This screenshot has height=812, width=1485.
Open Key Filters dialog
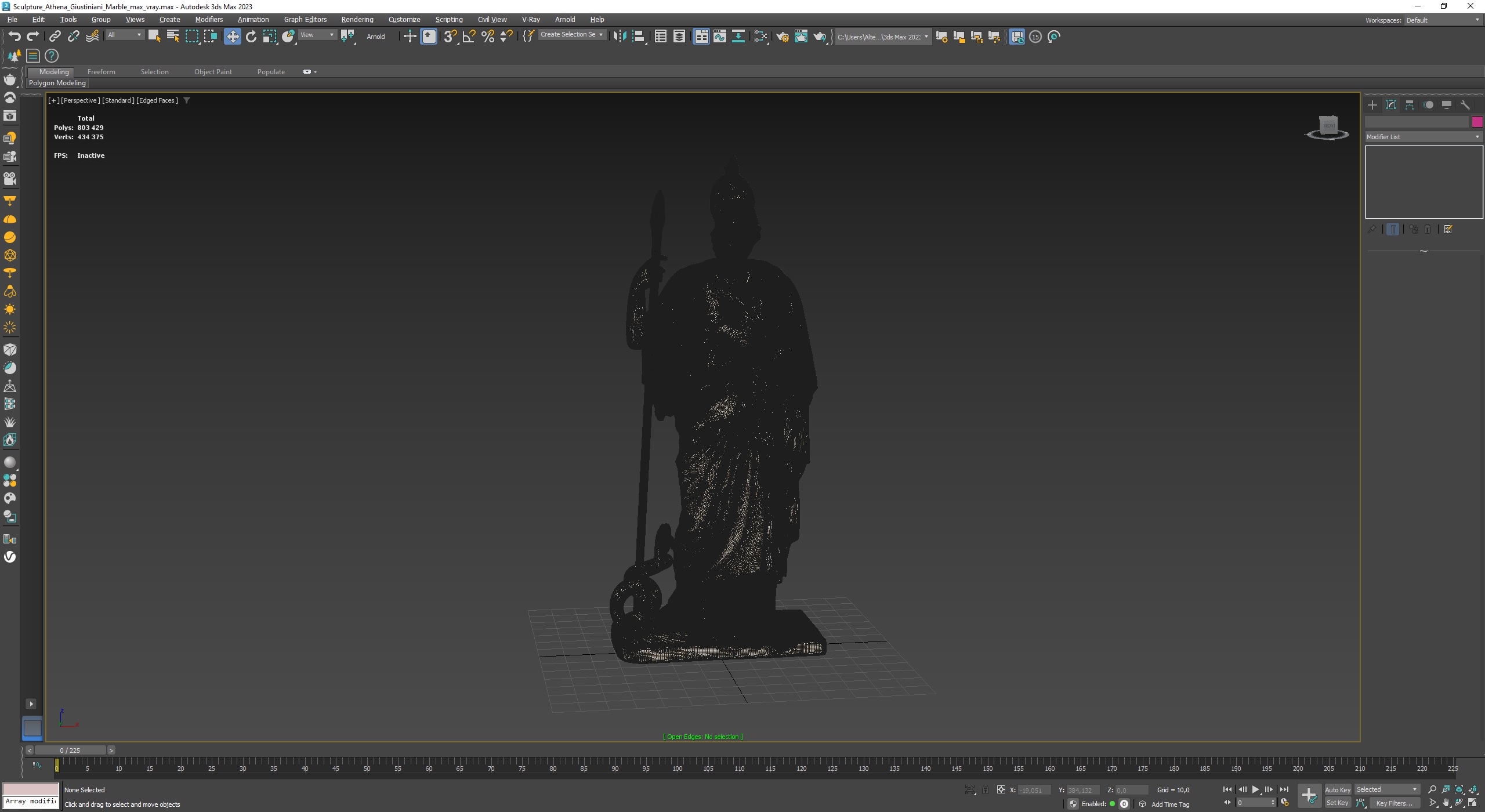pos(1394,803)
